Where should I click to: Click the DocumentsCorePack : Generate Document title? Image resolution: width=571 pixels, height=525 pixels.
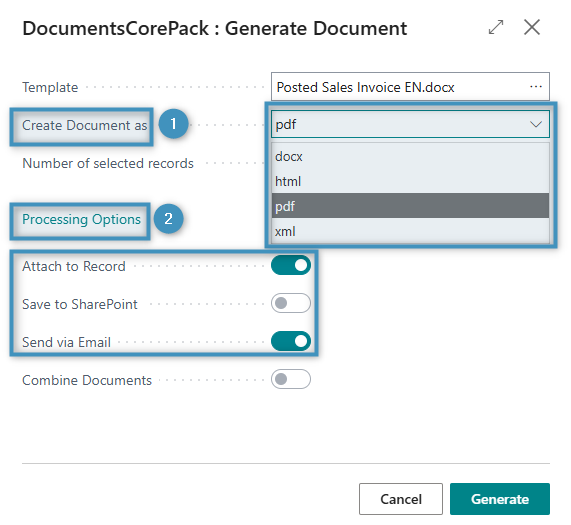click(x=214, y=28)
